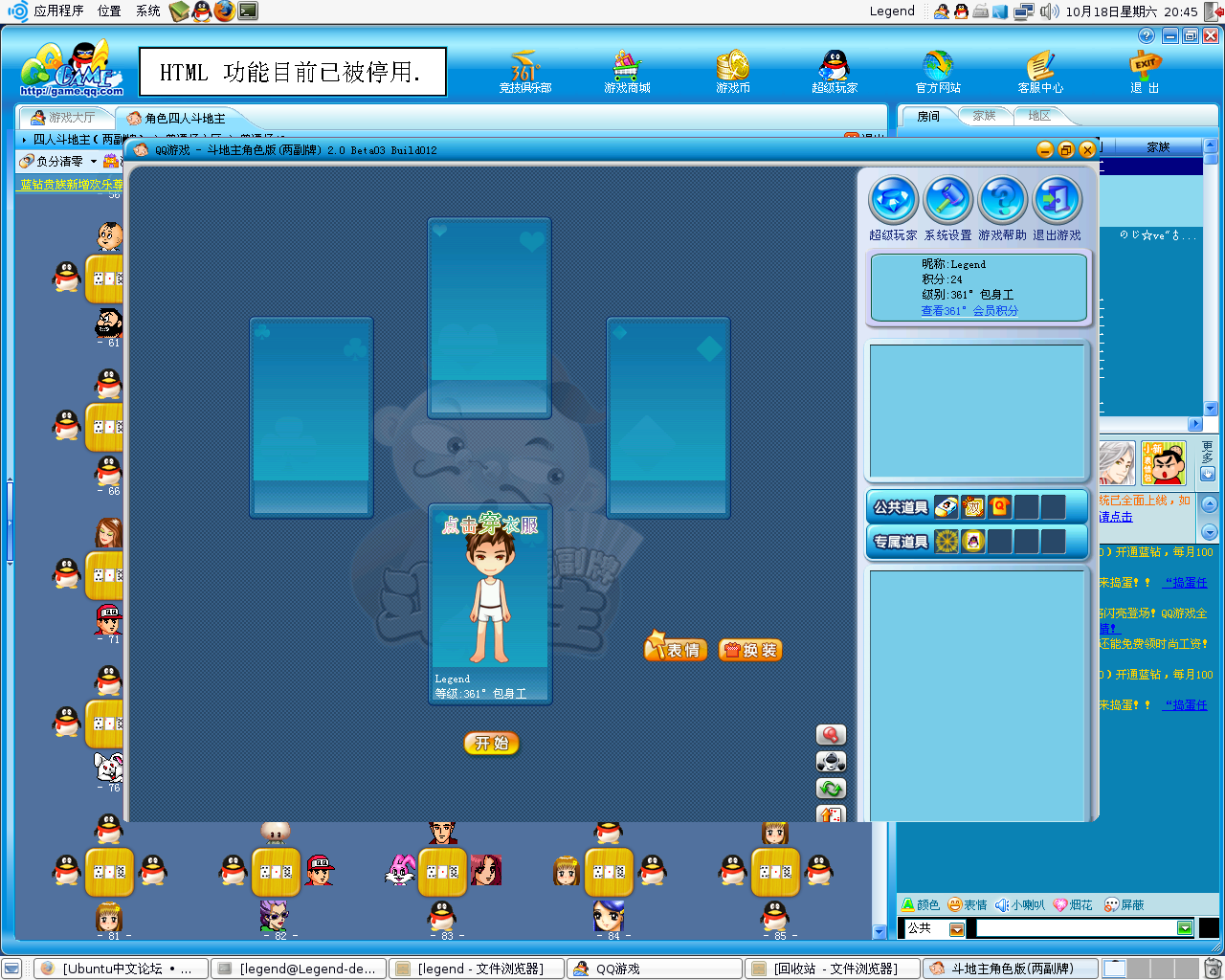Click the 换装 dress-up button
The width and height of the screenshot is (1225, 980).
point(750,650)
